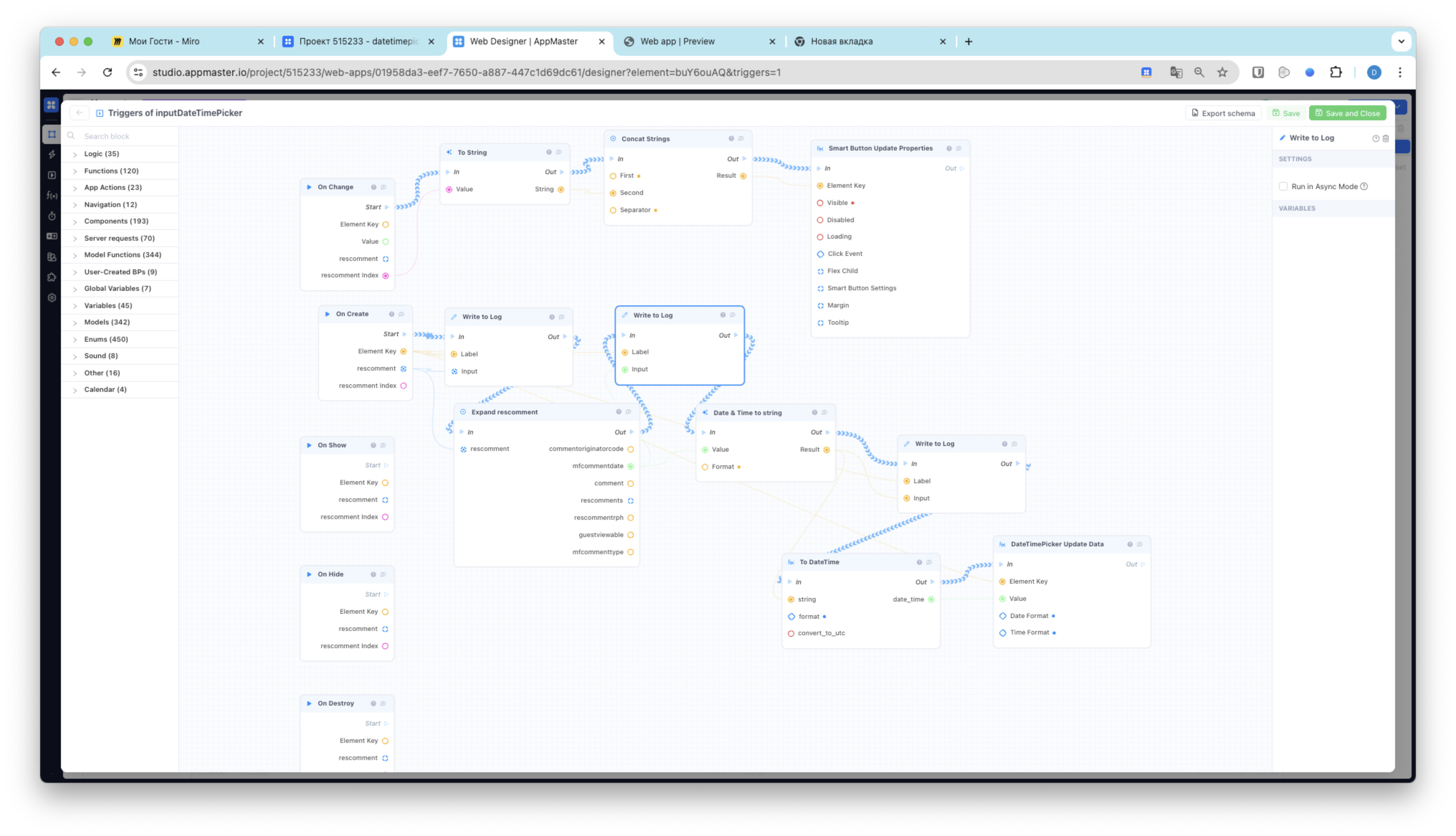This screenshot has height=836, width=1456.
Task: Click the back arrow beside Triggers title
Action: click(x=79, y=113)
